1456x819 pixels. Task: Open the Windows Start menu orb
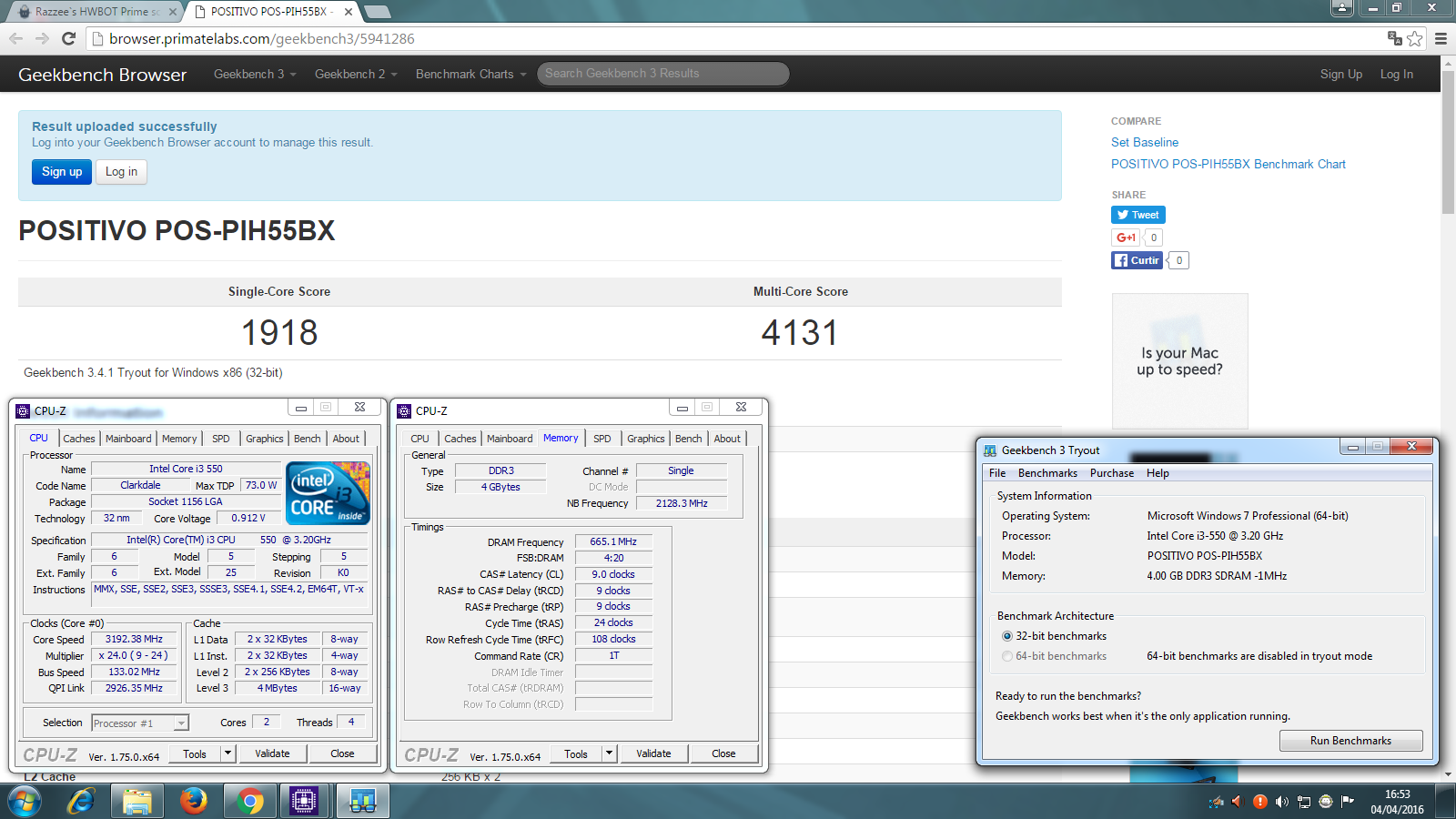point(25,801)
